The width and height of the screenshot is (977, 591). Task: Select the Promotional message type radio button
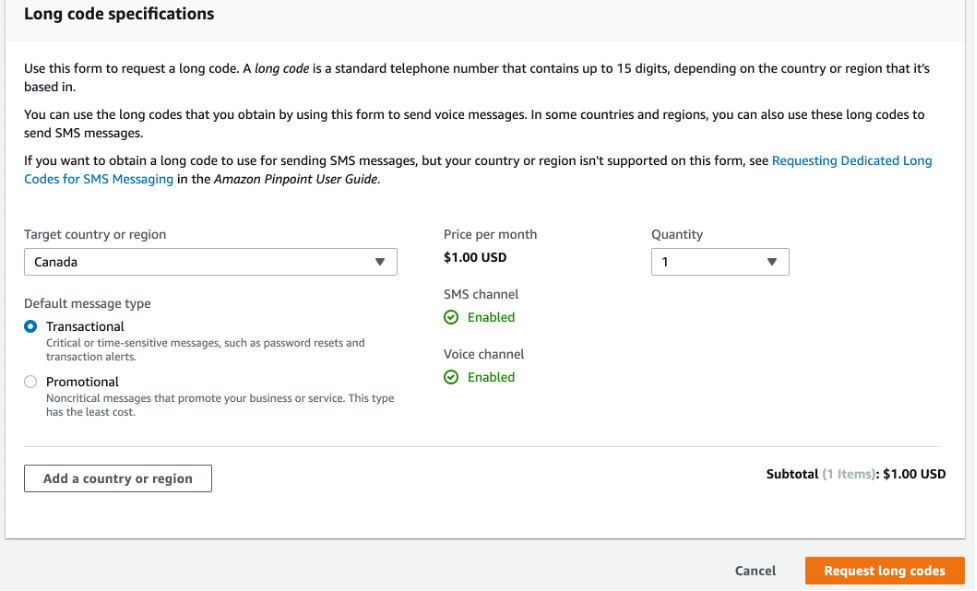tap(31, 381)
